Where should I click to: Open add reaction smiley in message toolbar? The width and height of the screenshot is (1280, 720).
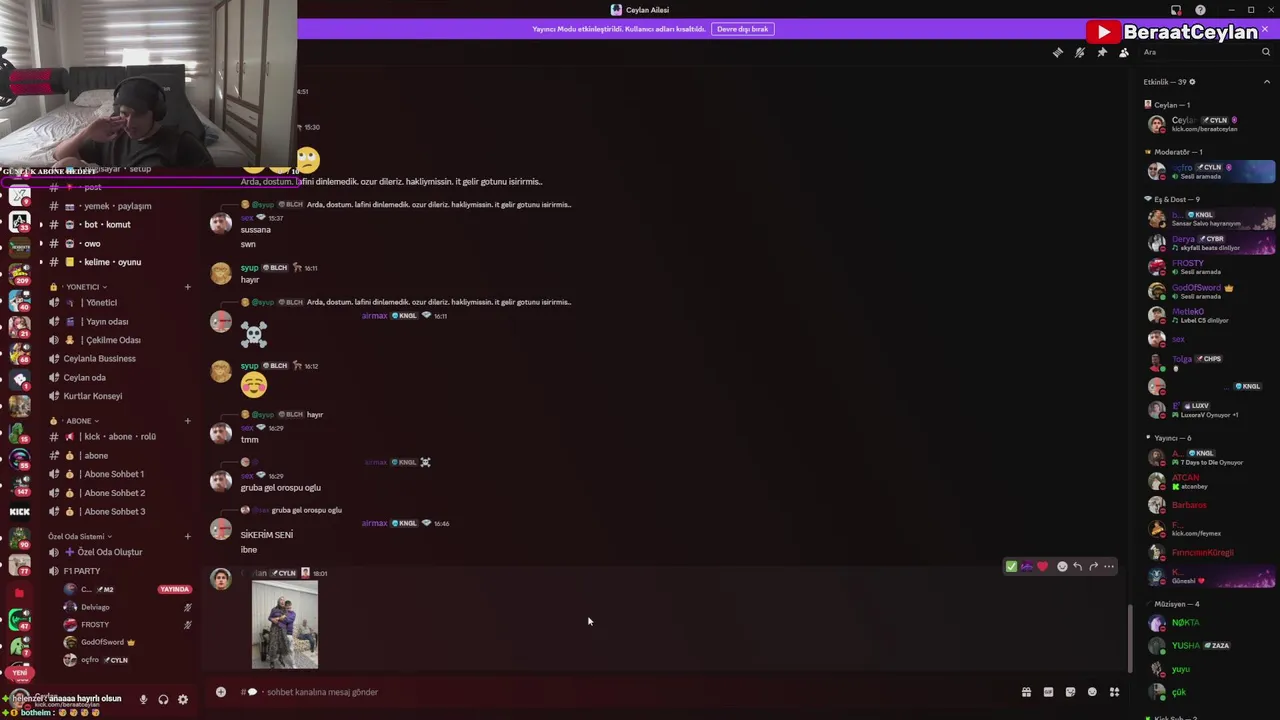pyautogui.click(x=1062, y=567)
